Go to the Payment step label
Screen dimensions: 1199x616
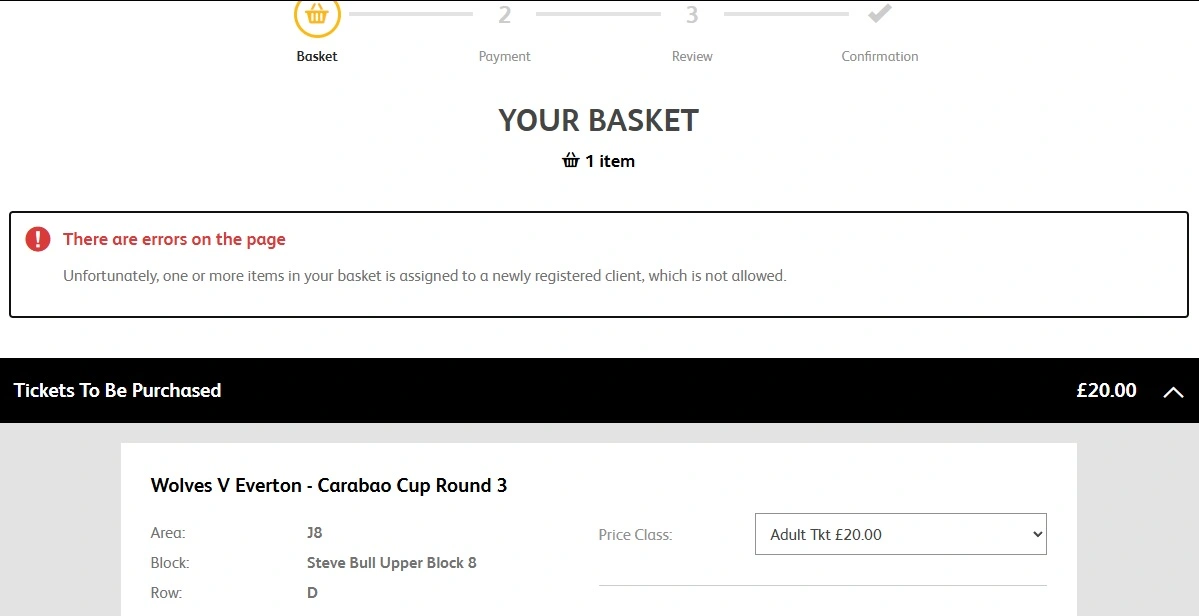pyautogui.click(x=504, y=56)
